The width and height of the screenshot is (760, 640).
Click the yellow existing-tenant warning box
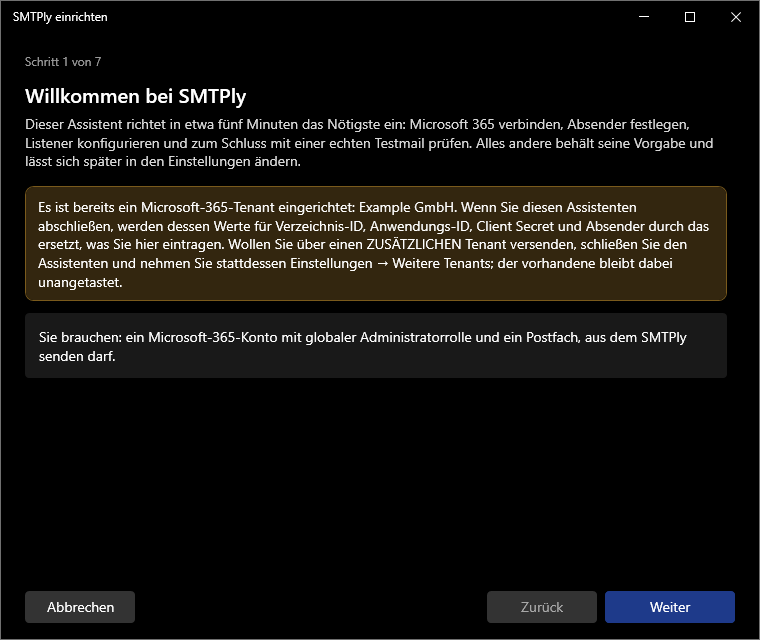tap(376, 243)
